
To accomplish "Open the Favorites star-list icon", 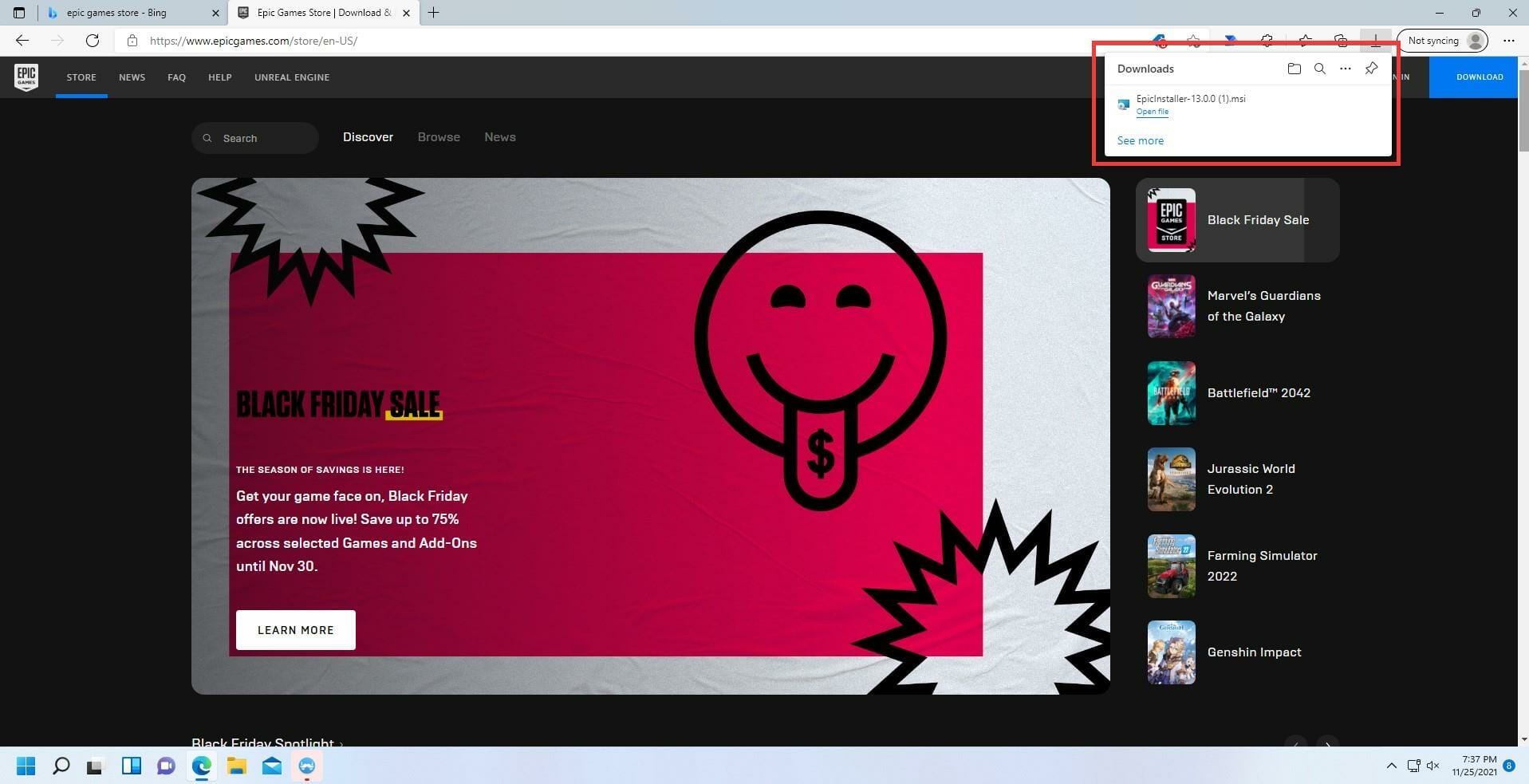I will pyautogui.click(x=1305, y=41).
